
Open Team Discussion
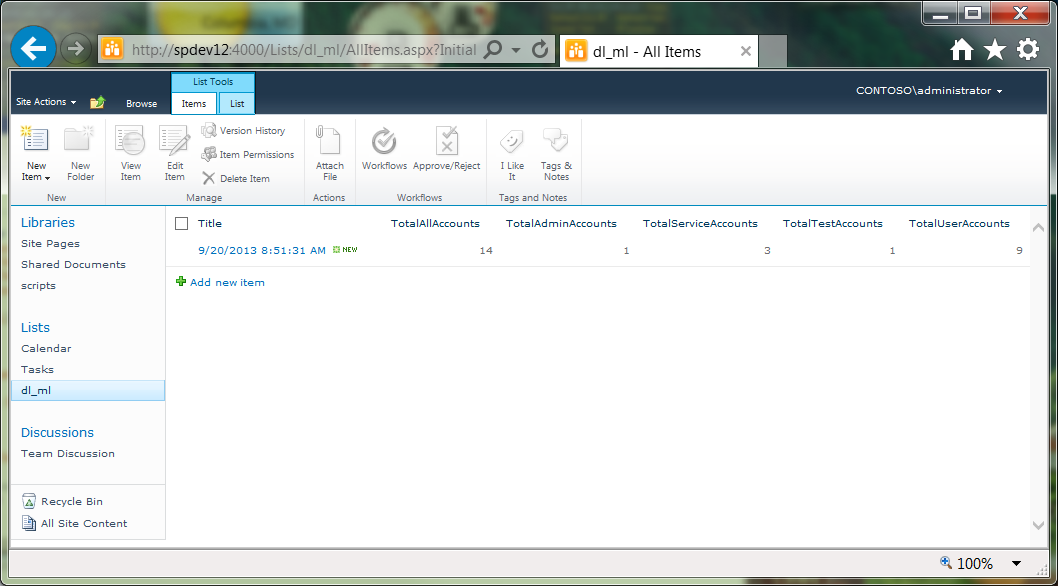click(x=68, y=453)
